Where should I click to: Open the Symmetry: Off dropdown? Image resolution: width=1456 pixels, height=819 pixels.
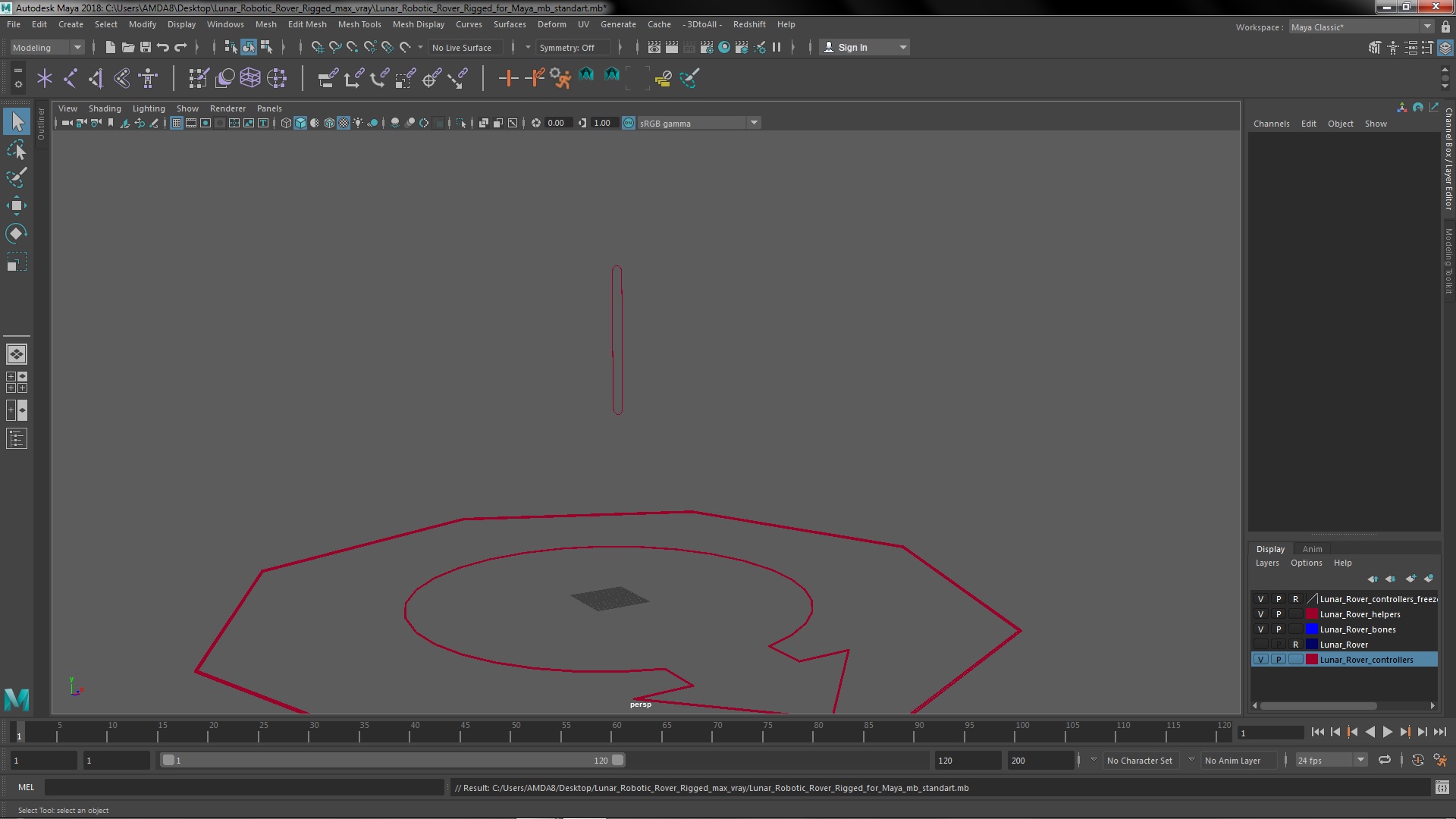(x=573, y=47)
